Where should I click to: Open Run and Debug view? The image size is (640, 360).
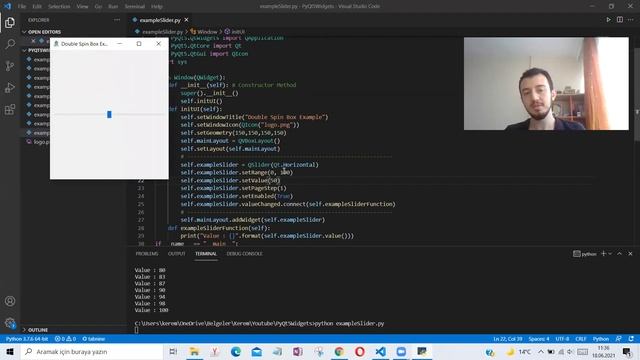pyautogui.click(x=10, y=87)
